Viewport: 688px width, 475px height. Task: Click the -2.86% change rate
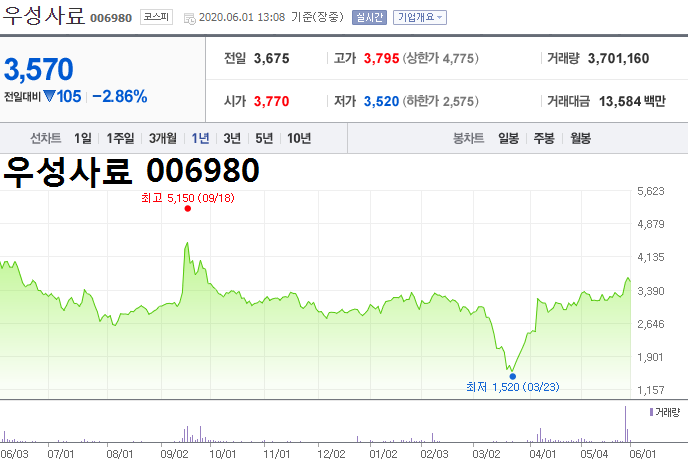(120, 96)
